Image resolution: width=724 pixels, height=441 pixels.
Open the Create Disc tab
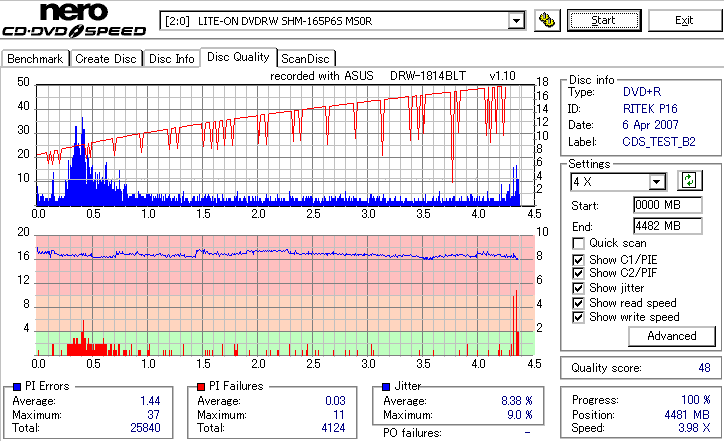106,59
